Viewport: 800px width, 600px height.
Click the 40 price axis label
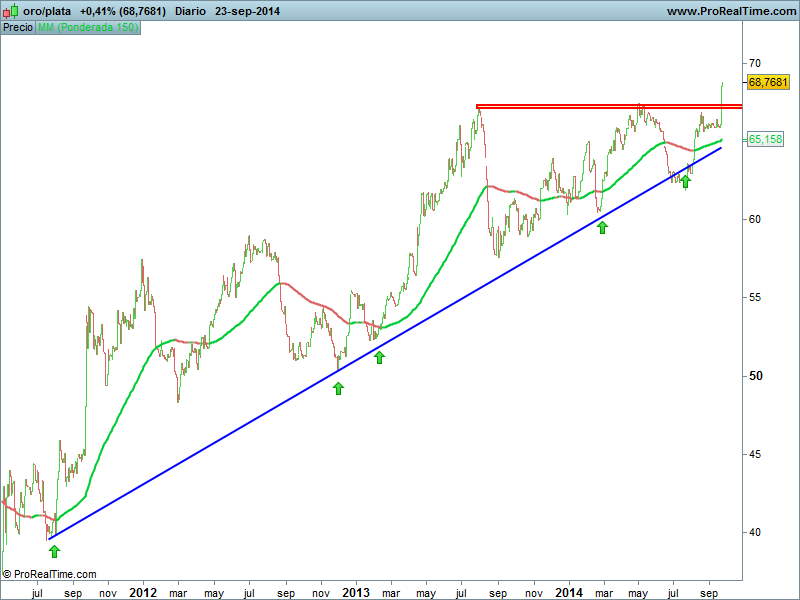755,532
